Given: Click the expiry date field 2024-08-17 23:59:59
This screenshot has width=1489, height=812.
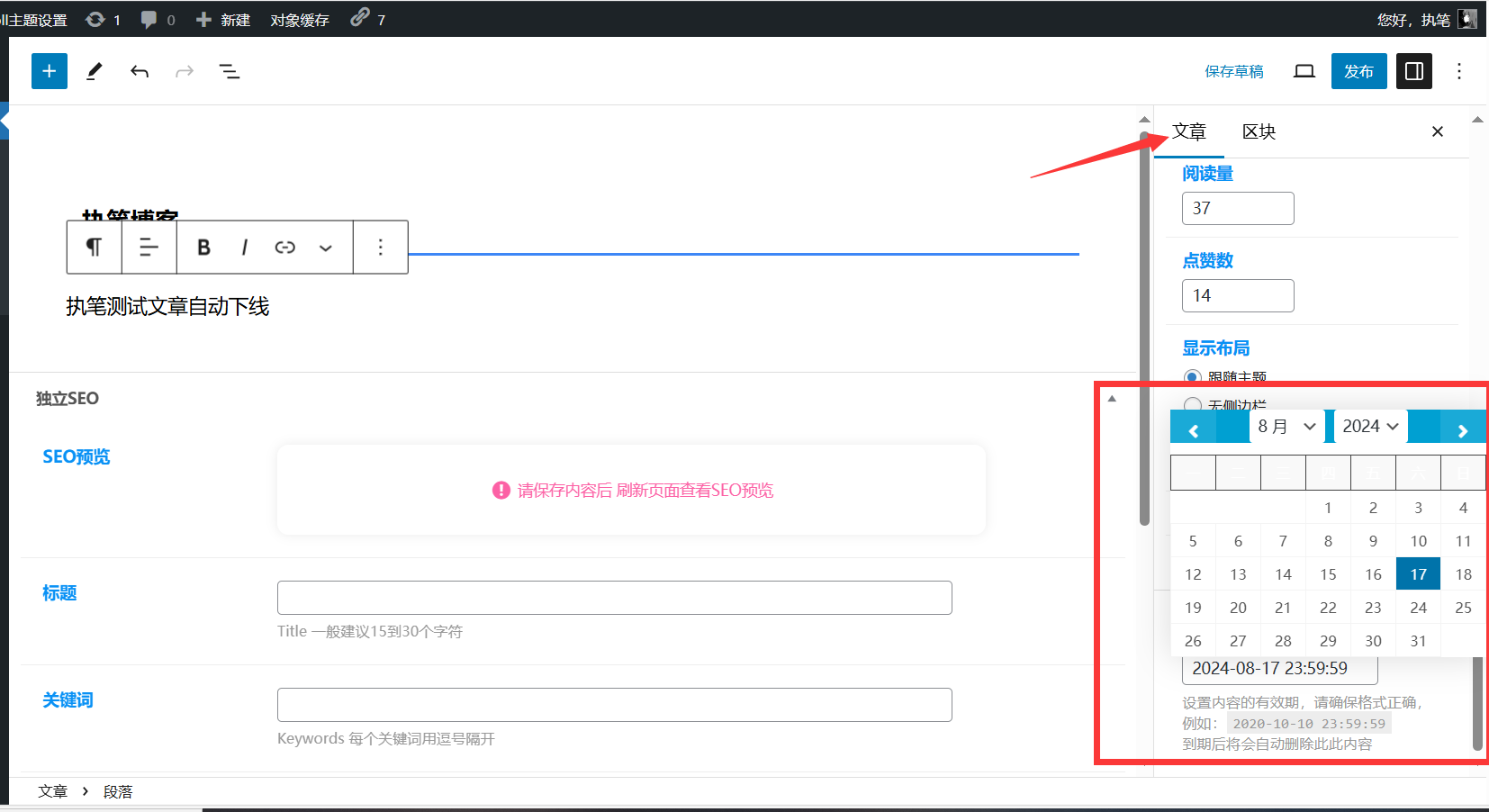Looking at the screenshot, I should pos(1279,669).
